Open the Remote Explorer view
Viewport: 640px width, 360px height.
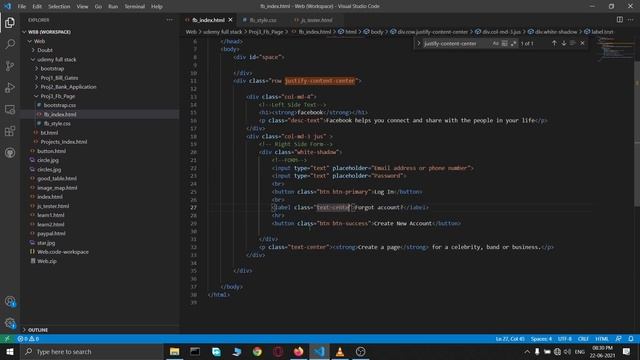click(10, 109)
